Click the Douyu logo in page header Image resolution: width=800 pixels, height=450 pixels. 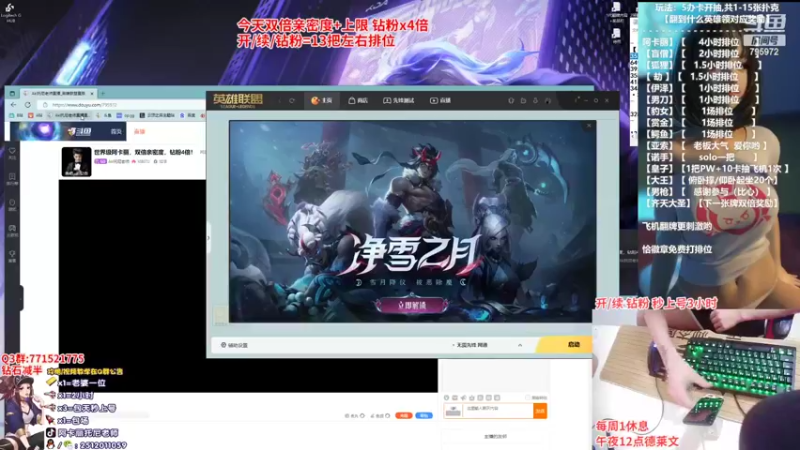coord(79,132)
